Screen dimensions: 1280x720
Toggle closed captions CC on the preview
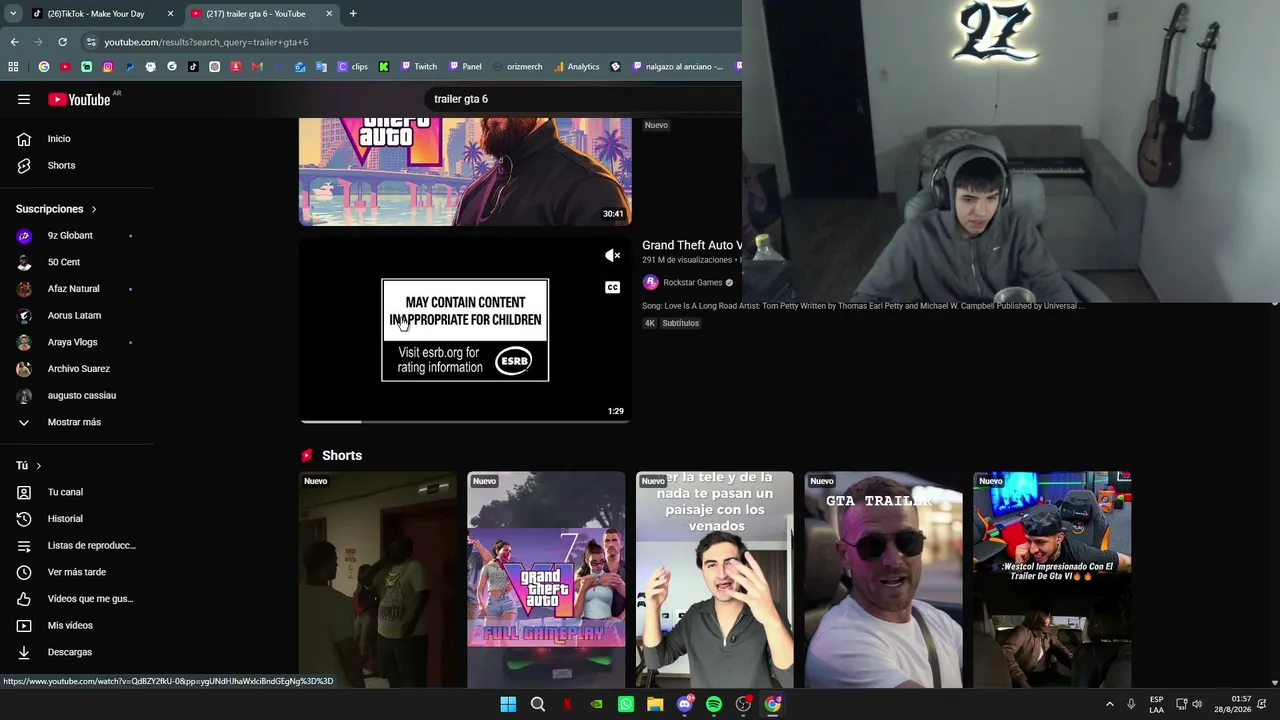click(x=613, y=288)
